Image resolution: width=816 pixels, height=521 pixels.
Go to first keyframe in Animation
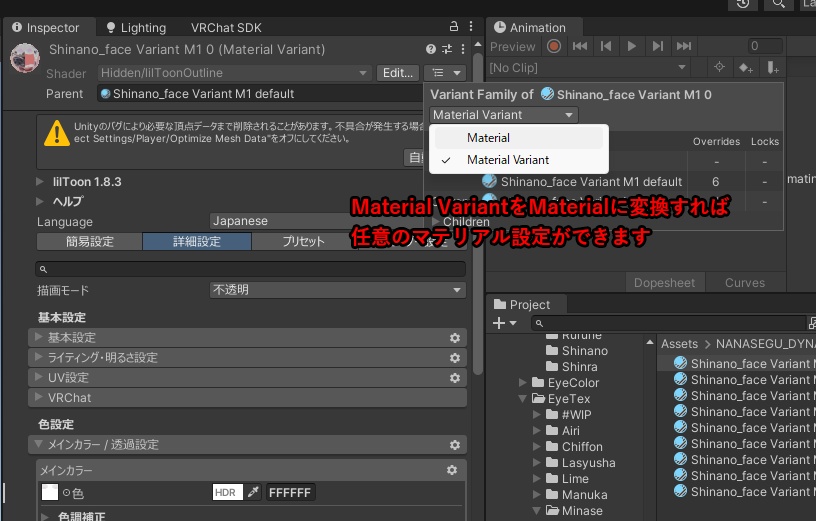[580, 46]
